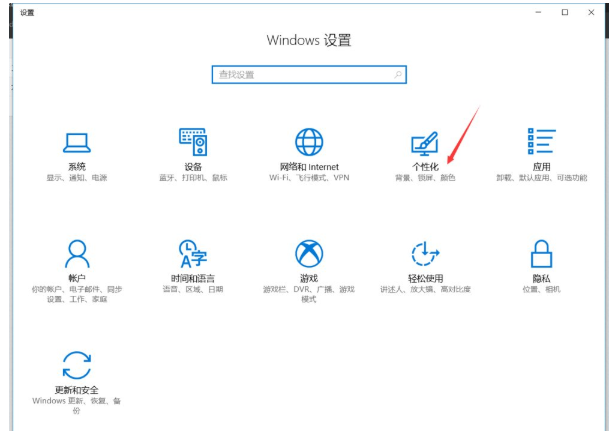Open the 设备 keyboard and speaker icon
Viewport: 615px width, 431px height.
[x=193, y=142]
